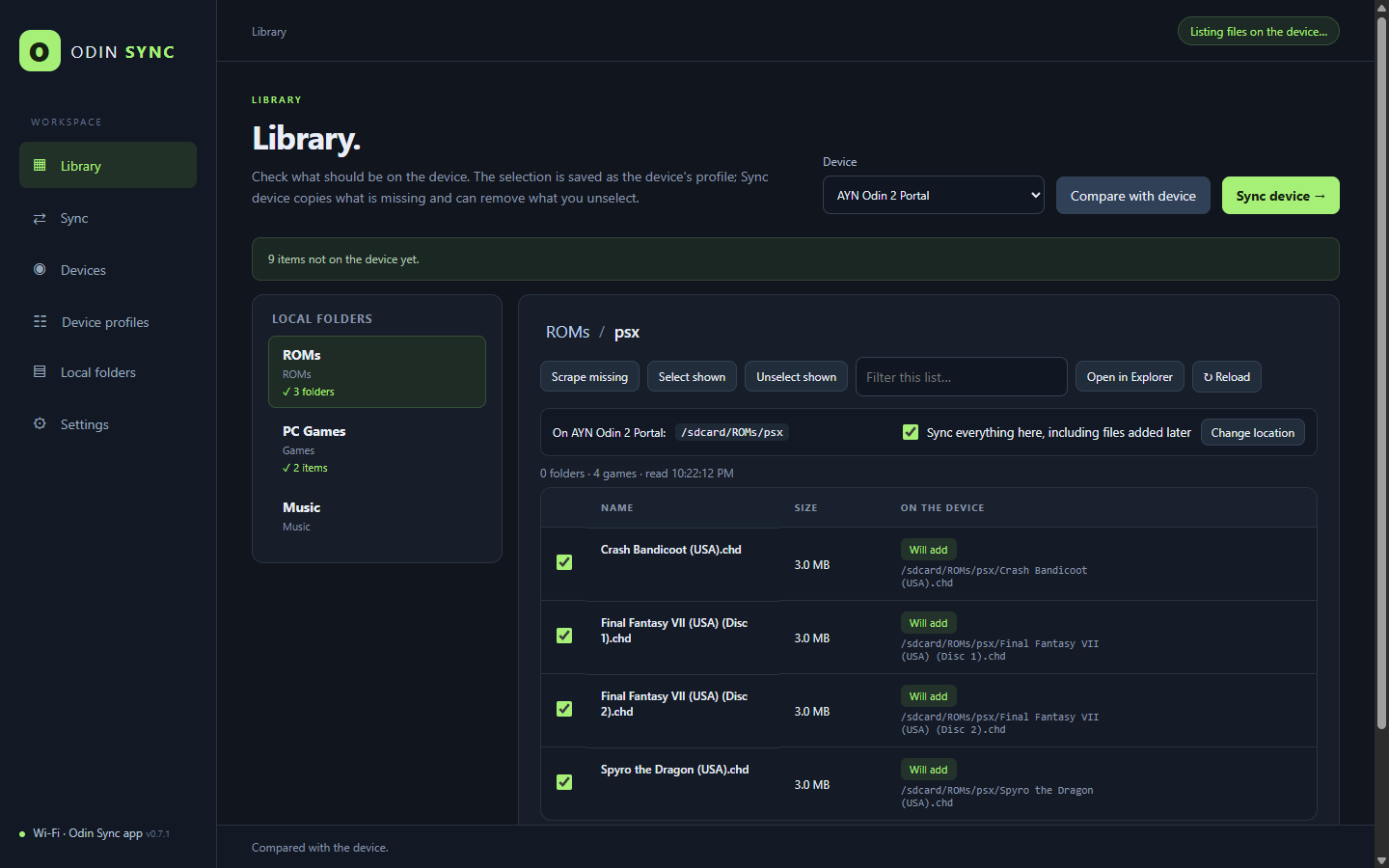Reload the psx folder listing

click(x=1226, y=377)
